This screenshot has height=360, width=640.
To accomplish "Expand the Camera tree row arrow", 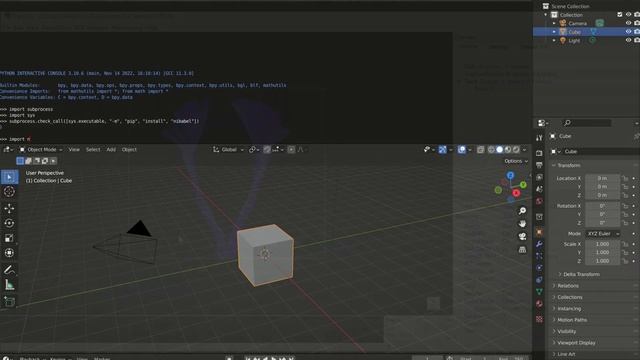I will click(x=554, y=23).
